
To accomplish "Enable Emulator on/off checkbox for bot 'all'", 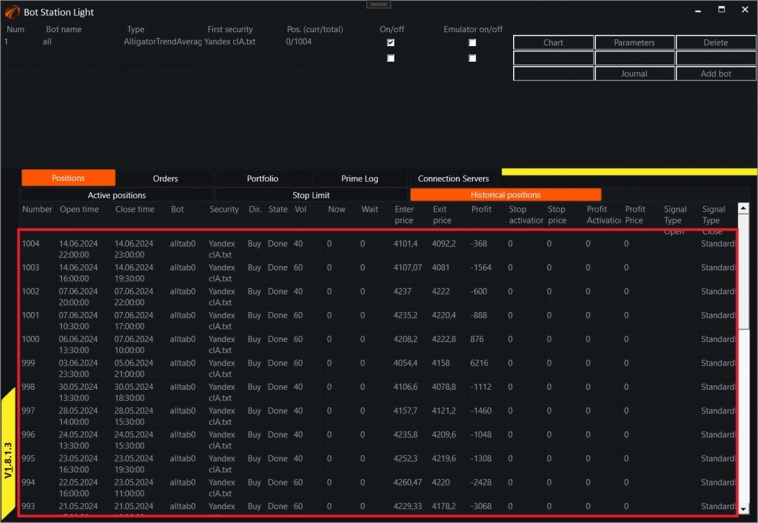I will (472, 43).
